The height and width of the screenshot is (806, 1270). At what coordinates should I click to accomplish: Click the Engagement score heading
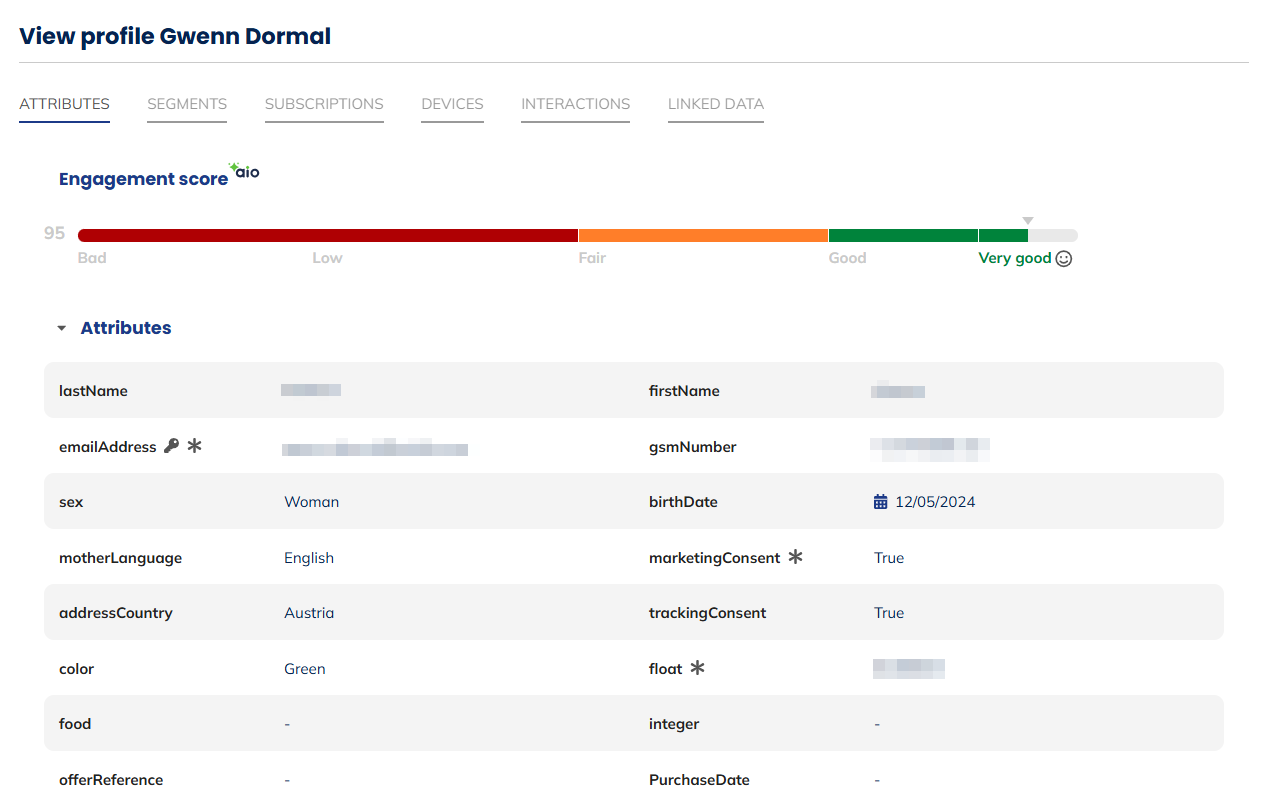tap(143, 179)
